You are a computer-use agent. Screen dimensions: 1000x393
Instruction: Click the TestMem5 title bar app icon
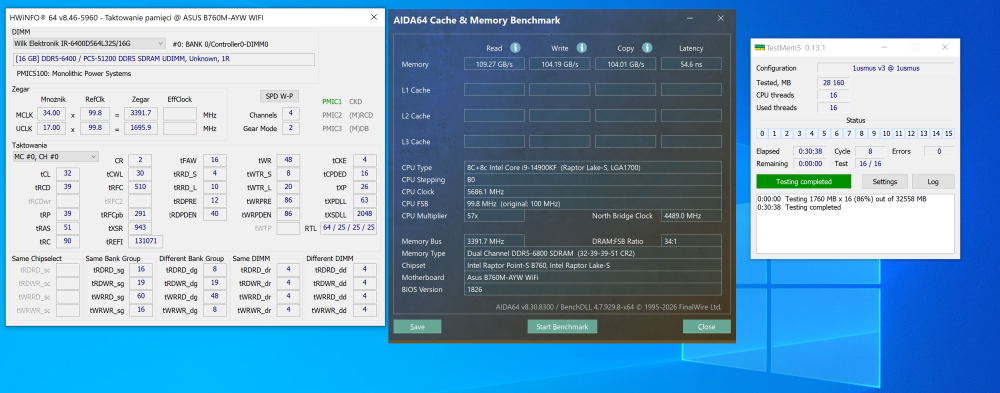[760, 47]
